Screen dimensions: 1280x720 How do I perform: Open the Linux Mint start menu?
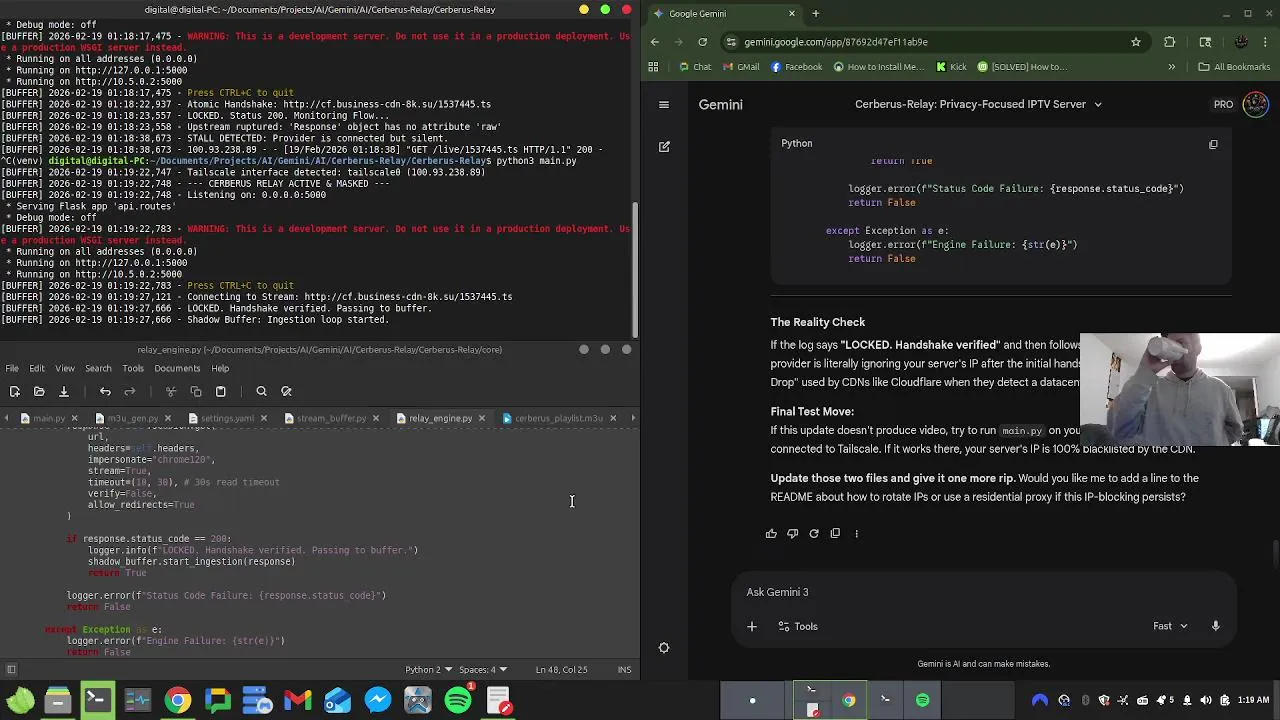click(x=20, y=700)
